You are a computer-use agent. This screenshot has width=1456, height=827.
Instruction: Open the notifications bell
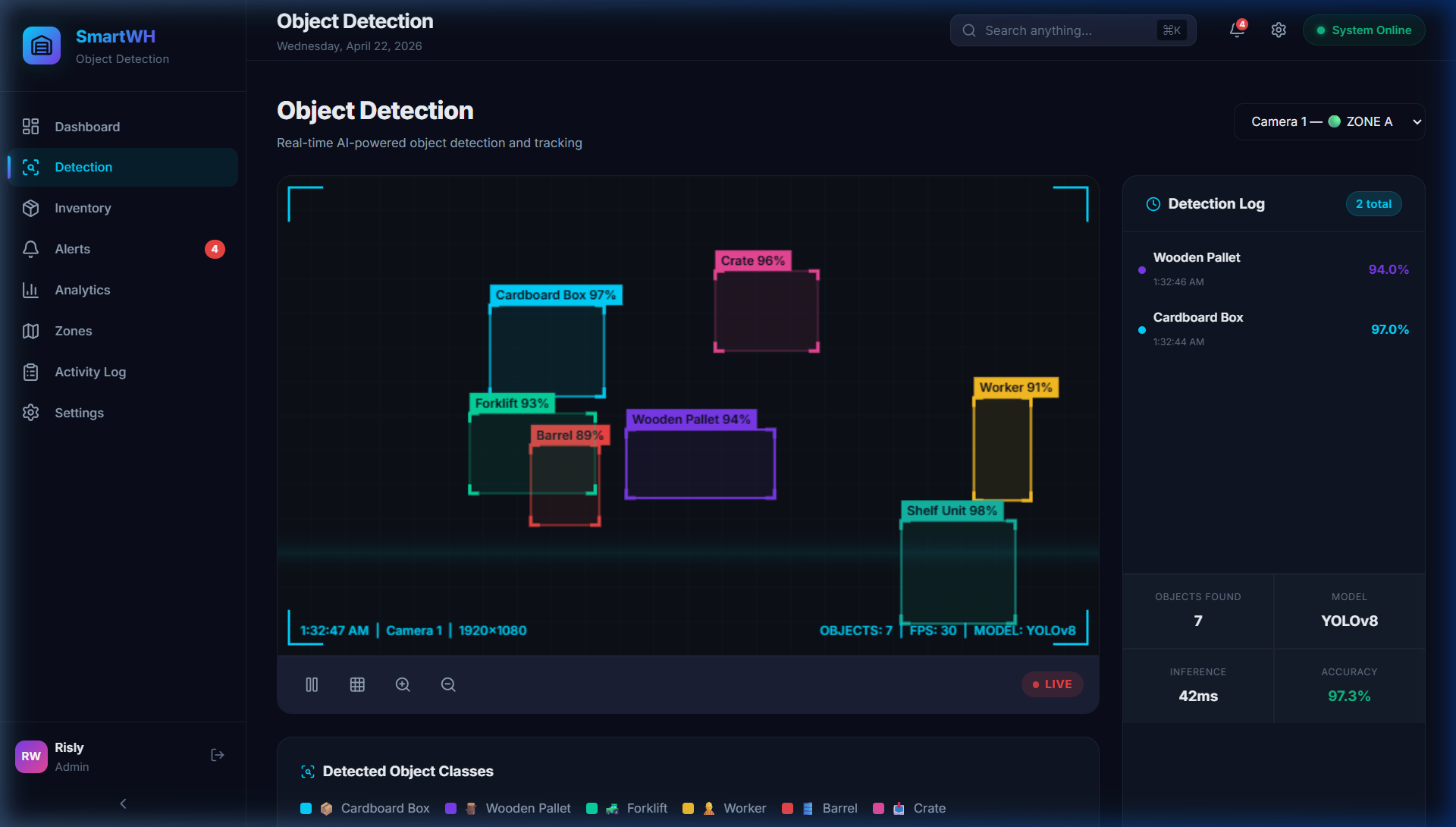pyautogui.click(x=1237, y=30)
